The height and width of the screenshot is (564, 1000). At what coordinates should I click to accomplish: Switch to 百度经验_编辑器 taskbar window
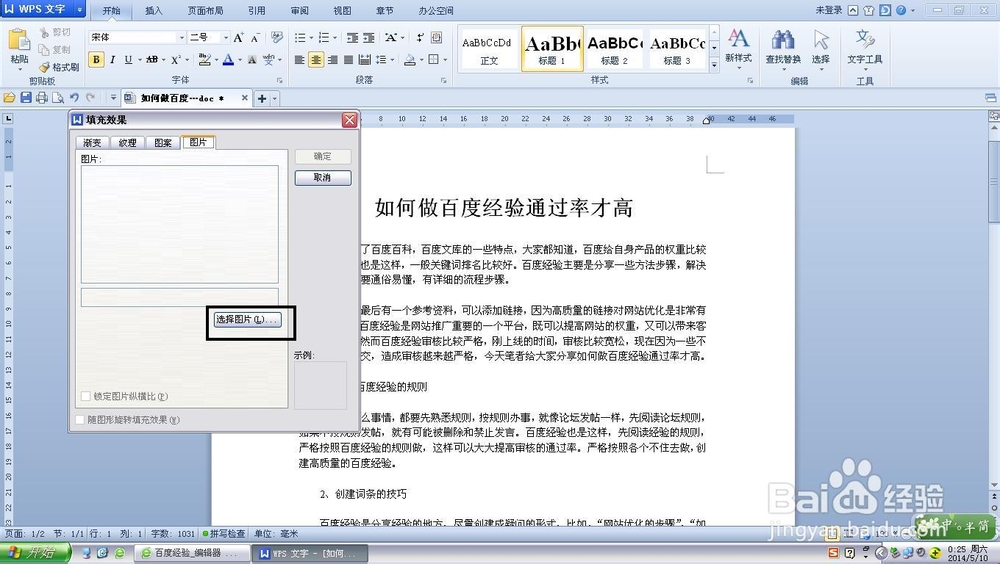[192, 553]
